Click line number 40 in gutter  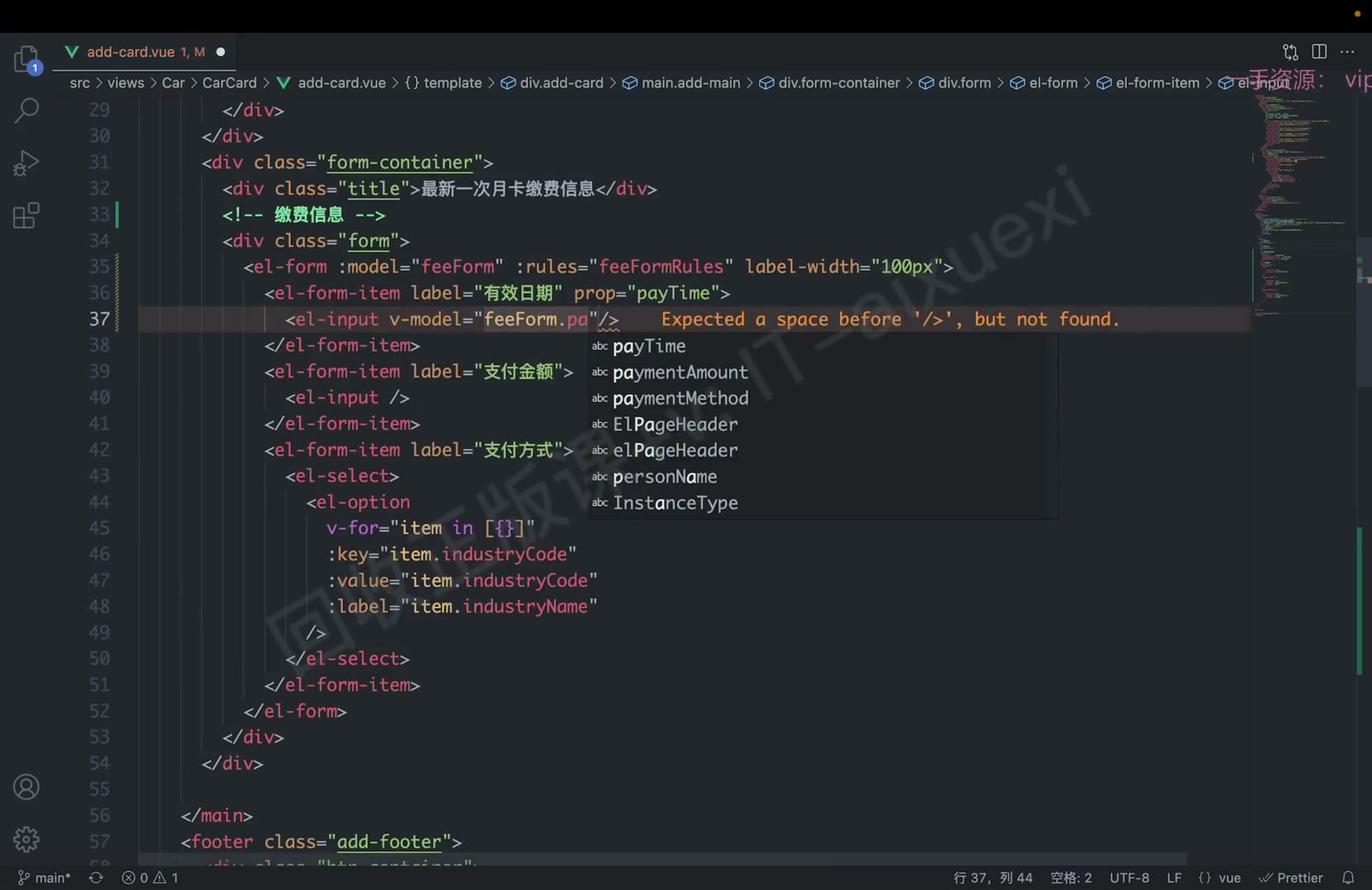point(99,397)
